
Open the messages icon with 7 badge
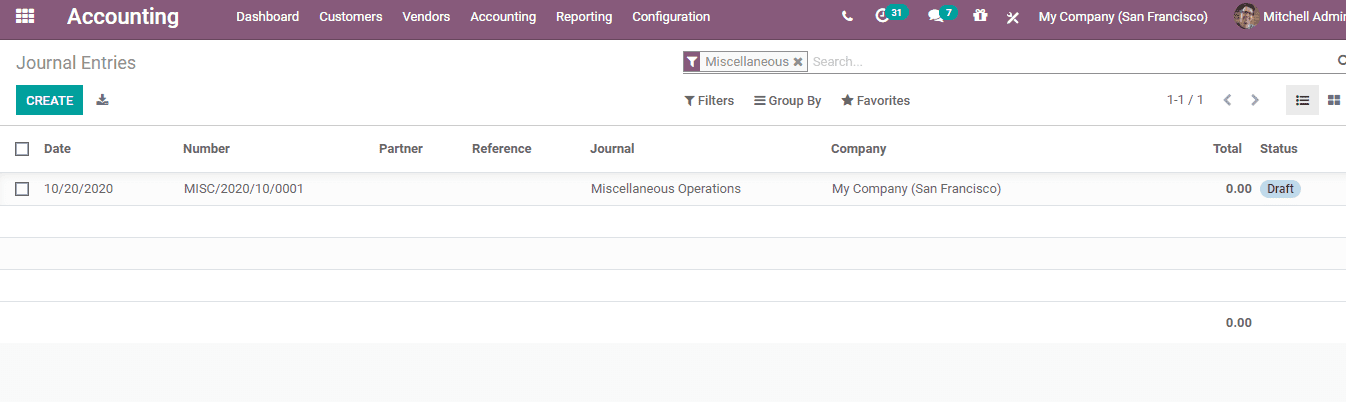pos(935,17)
